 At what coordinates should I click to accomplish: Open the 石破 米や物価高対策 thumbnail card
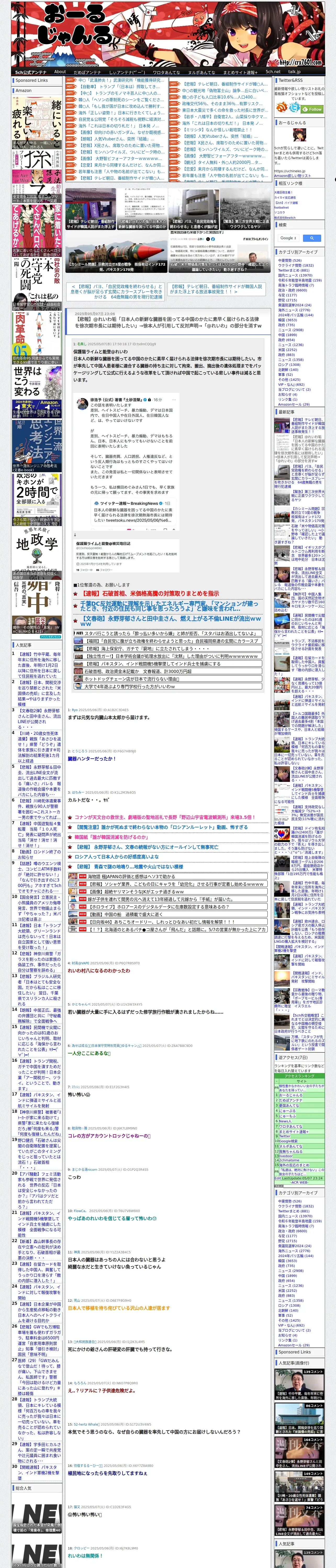(x=219, y=251)
